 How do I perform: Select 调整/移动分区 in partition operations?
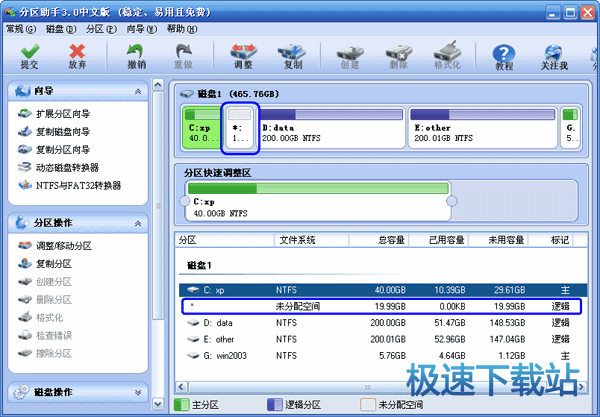55,246
